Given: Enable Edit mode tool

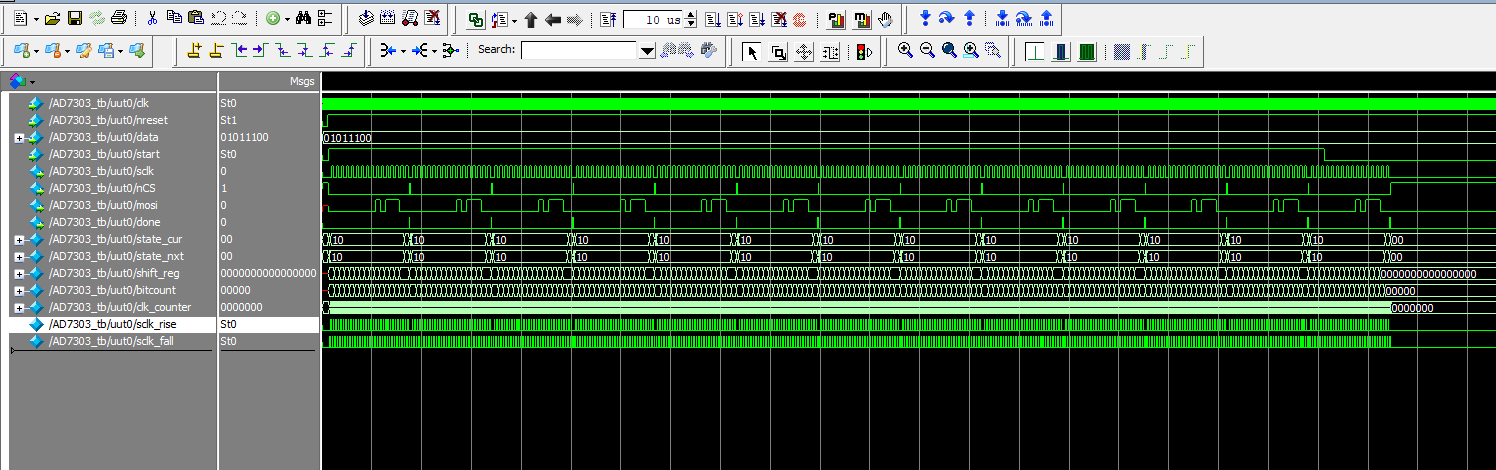Looking at the screenshot, I should coord(830,51).
